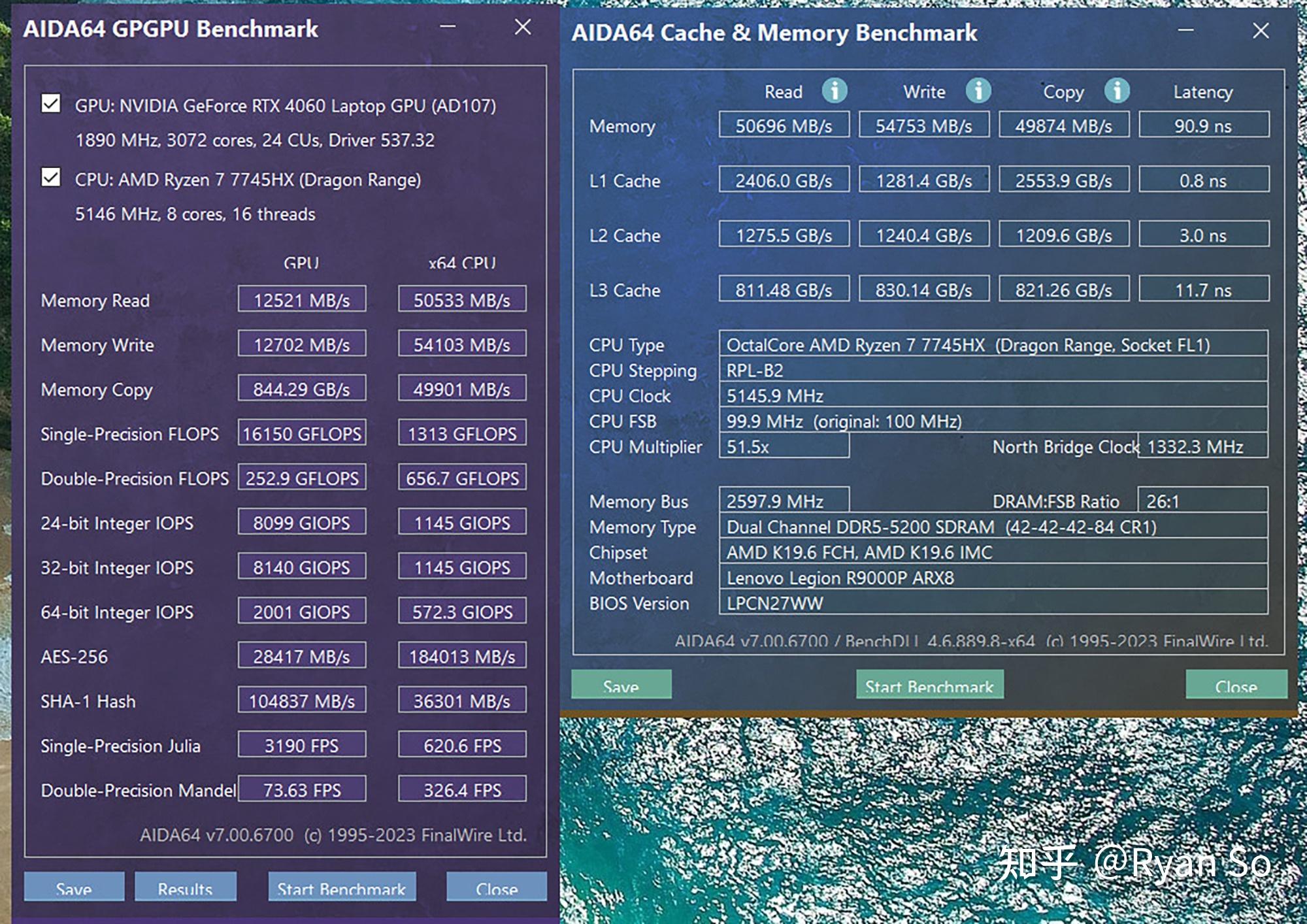
Task: Toggle GPU benchmark checkbox on
Action: click(x=50, y=108)
